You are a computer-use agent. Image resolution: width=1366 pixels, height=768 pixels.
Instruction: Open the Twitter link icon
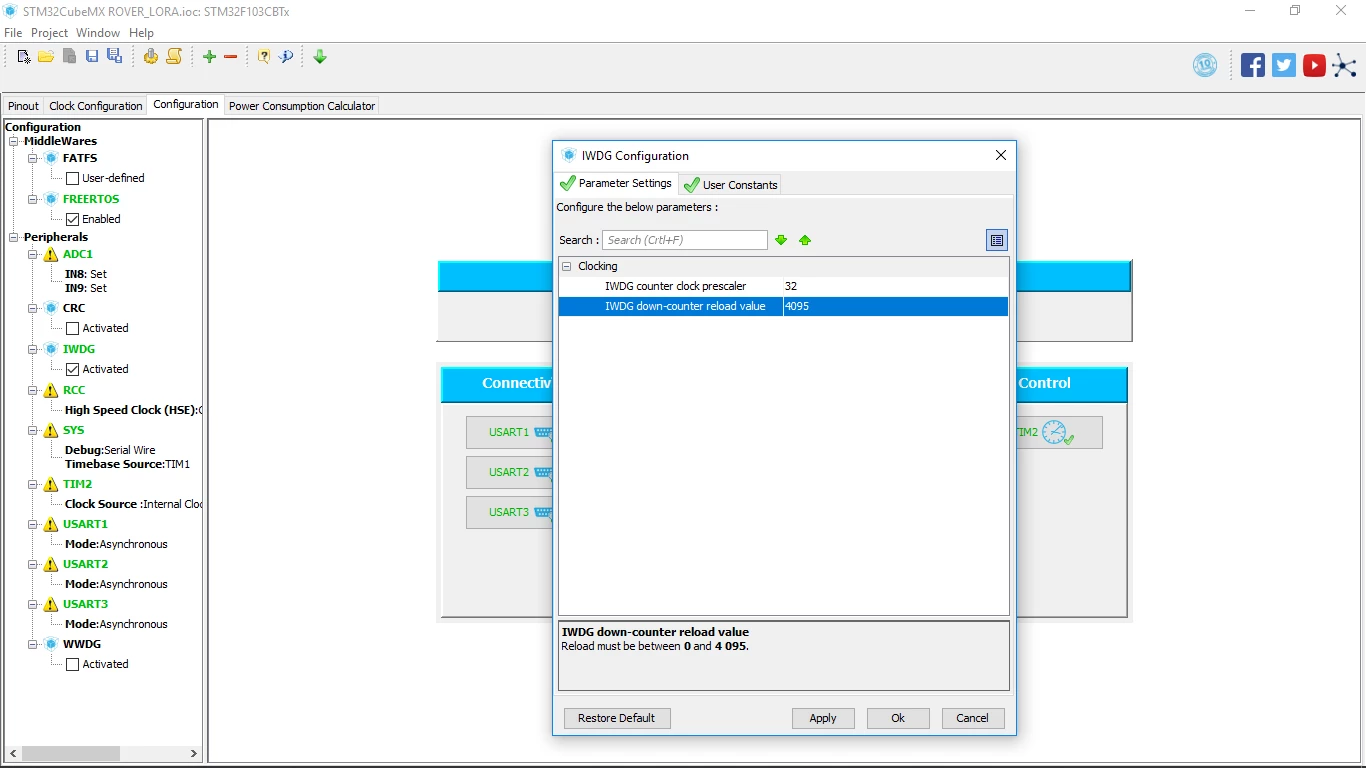[x=1284, y=65]
